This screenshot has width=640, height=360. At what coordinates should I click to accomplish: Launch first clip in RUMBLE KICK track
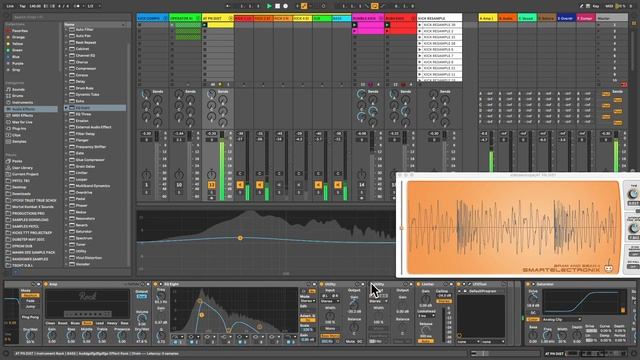point(355,25)
